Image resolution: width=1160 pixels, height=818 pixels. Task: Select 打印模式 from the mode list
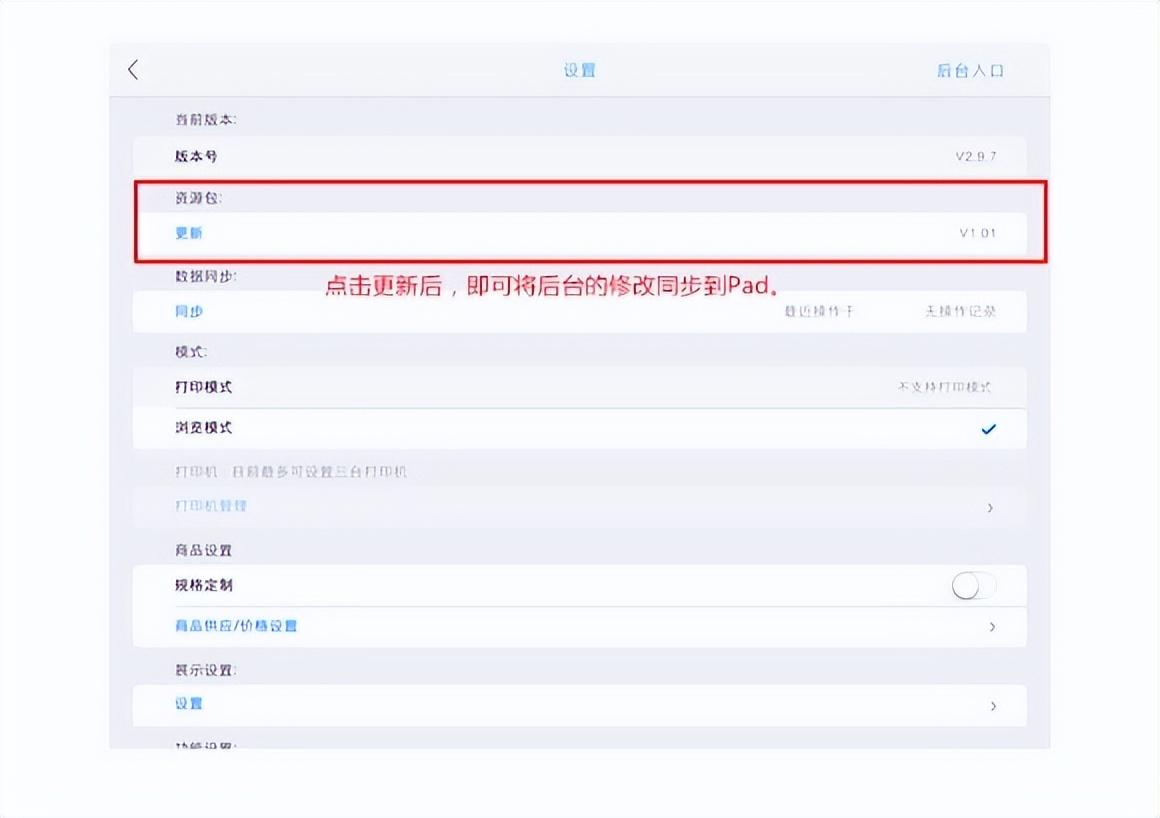[203, 386]
